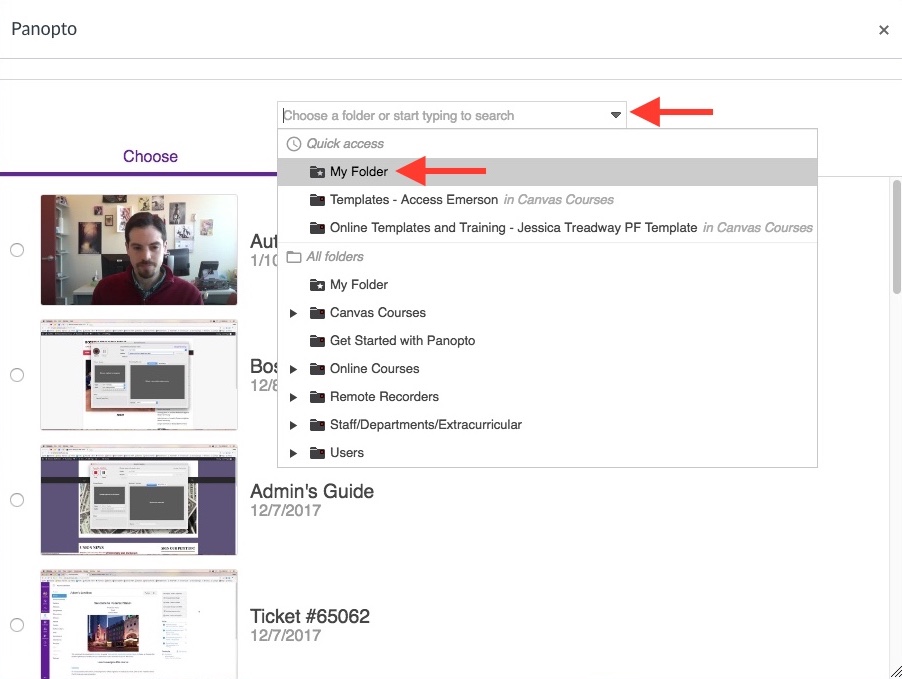902x679 pixels.
Task: Select radio button for Ticket #65062
Action: [17, 624]
